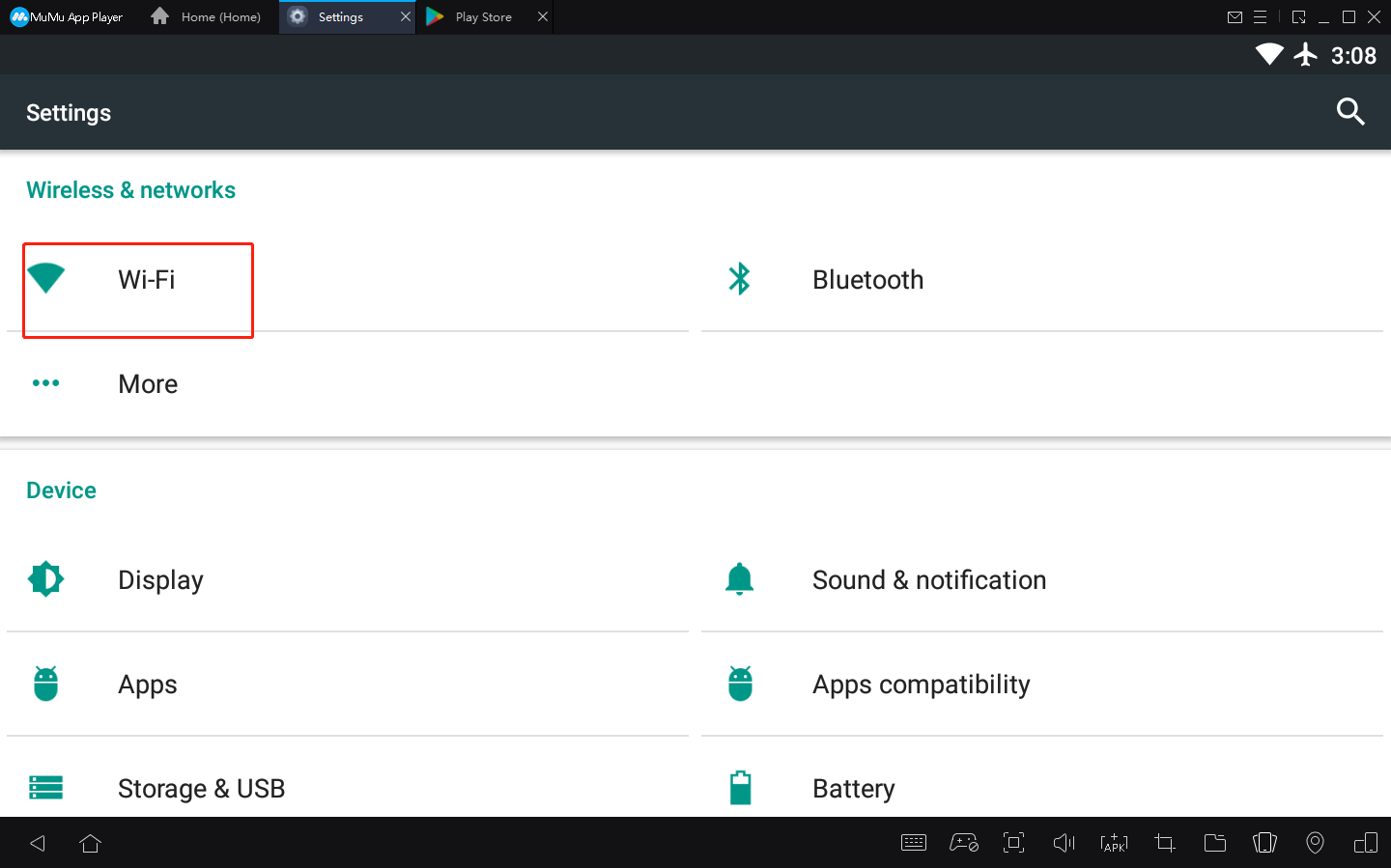Viewport: 1391px width, 868px height.
Task: Click the shake device icon
Action: [x=1264, y=843]
